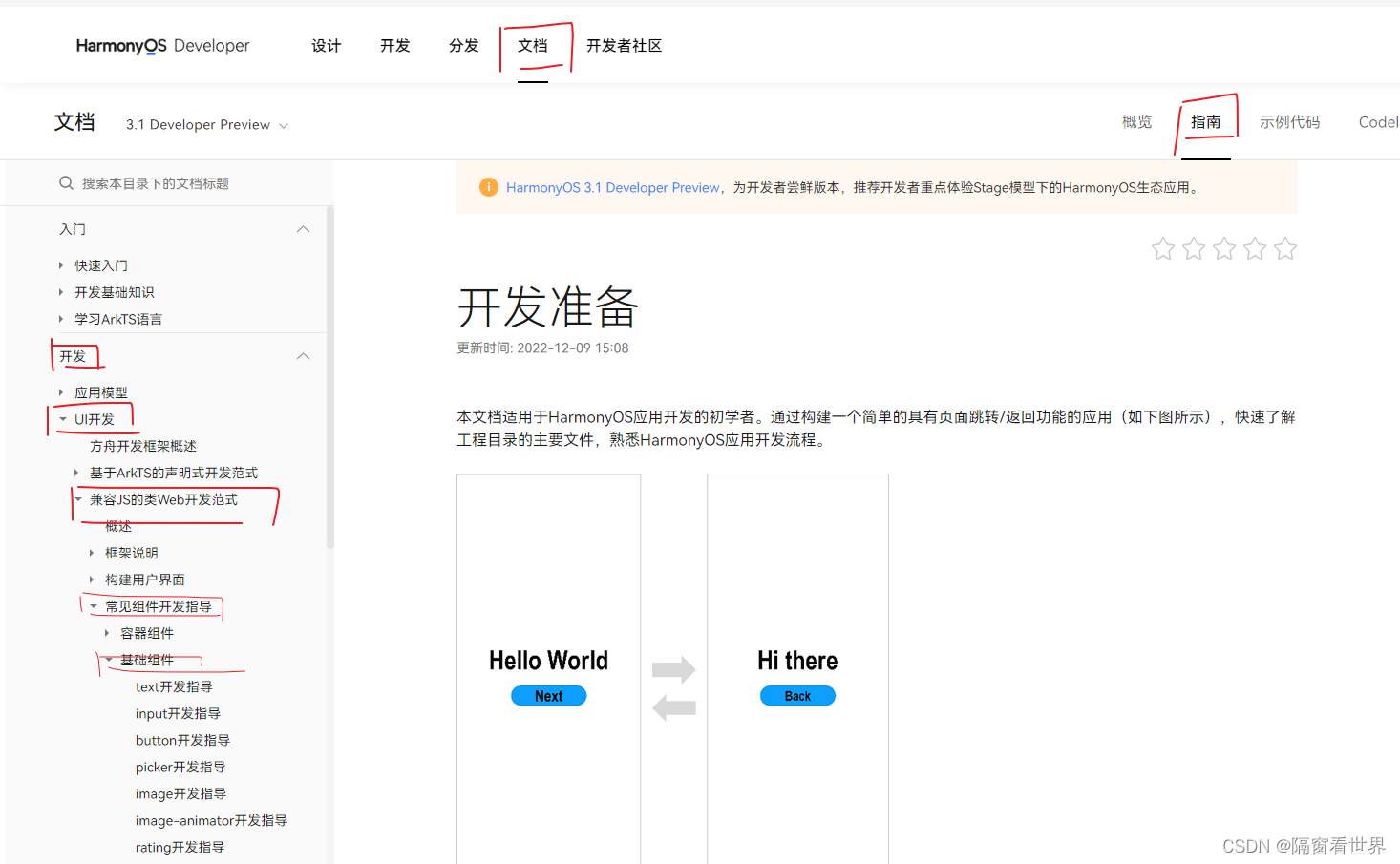Viewport: 1400px width, 864px height.
Task: Switch to the Codelabs tab
Action: coord(1379,122)
